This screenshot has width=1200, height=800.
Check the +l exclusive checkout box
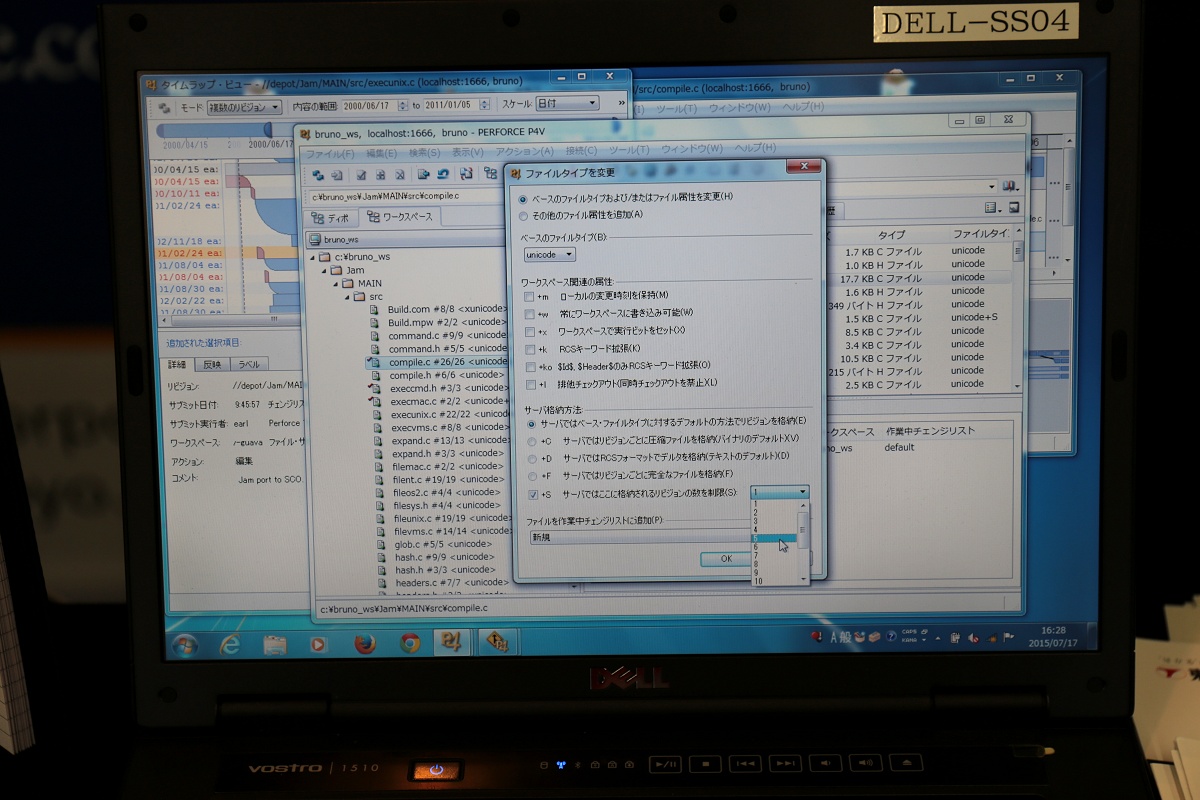point(530,384)
